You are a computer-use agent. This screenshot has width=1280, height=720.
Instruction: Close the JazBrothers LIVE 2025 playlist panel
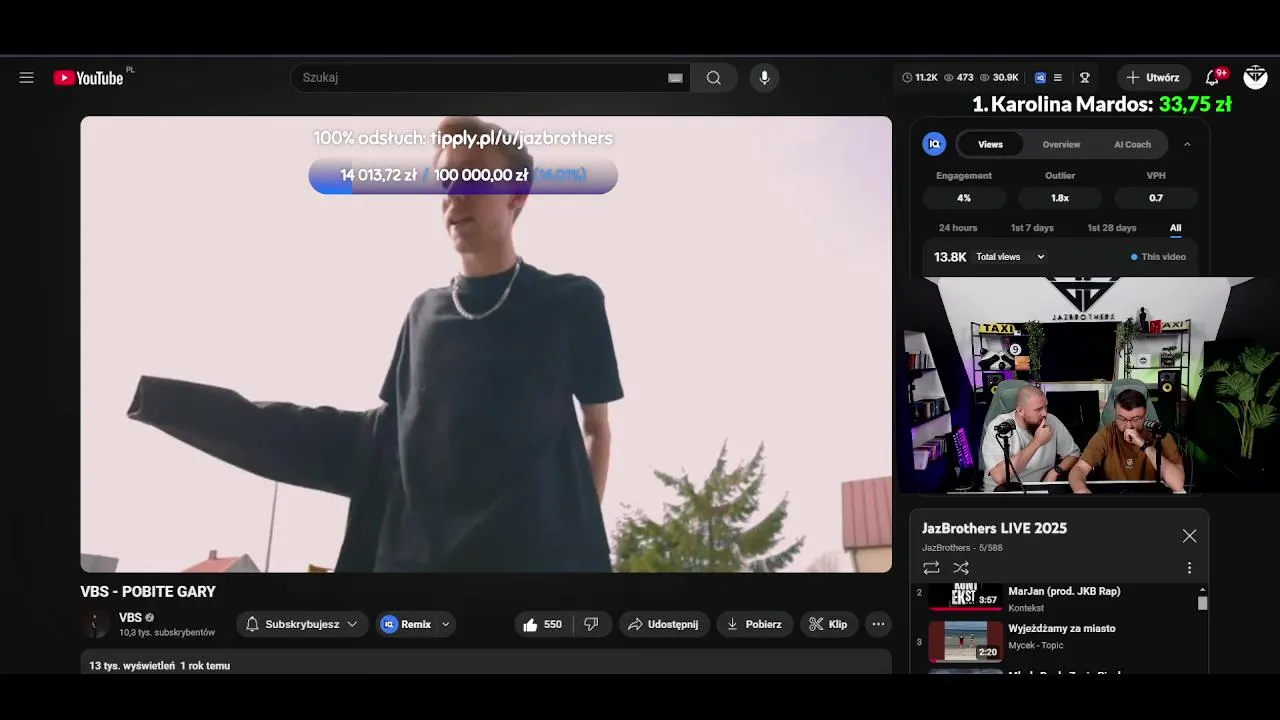pyautogui.click(x=1189, y=536)
